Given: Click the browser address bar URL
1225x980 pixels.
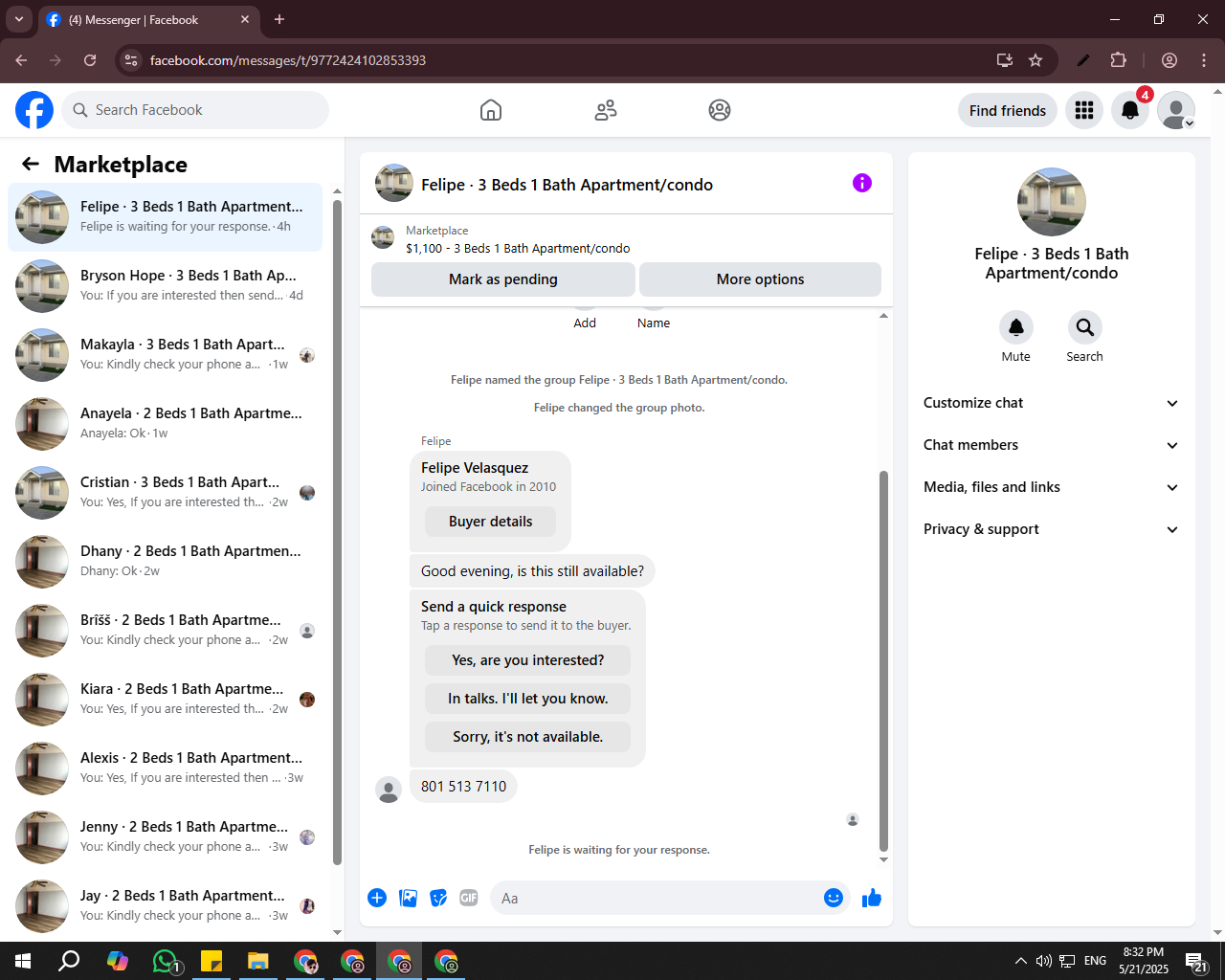Looking at the screenshot, I should point(288,60).
